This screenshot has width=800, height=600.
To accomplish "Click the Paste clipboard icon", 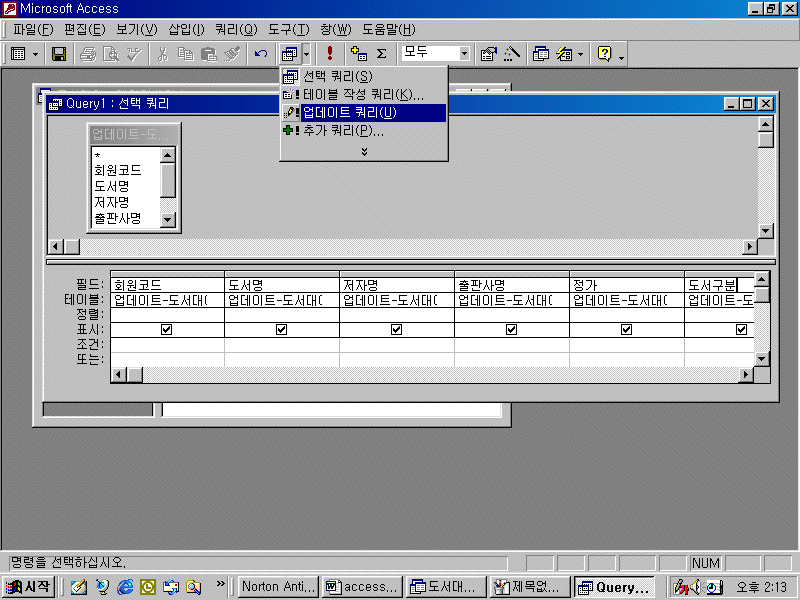I will tap(209, 54).
